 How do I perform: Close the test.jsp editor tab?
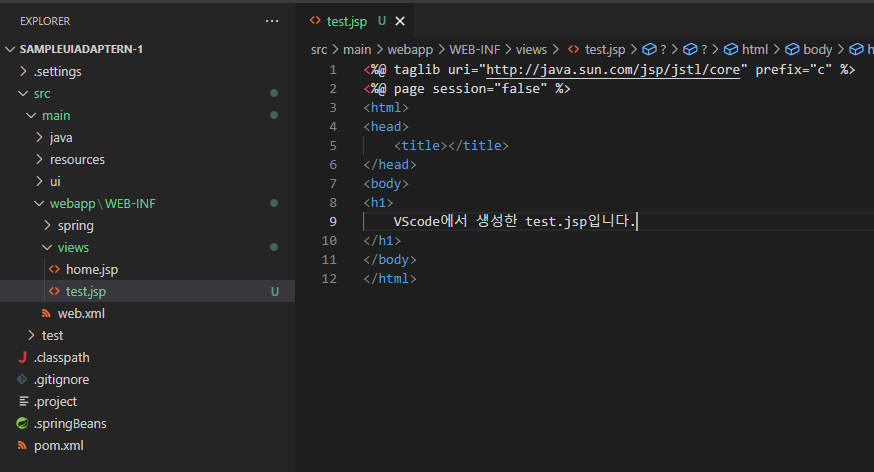coord(400,21)
